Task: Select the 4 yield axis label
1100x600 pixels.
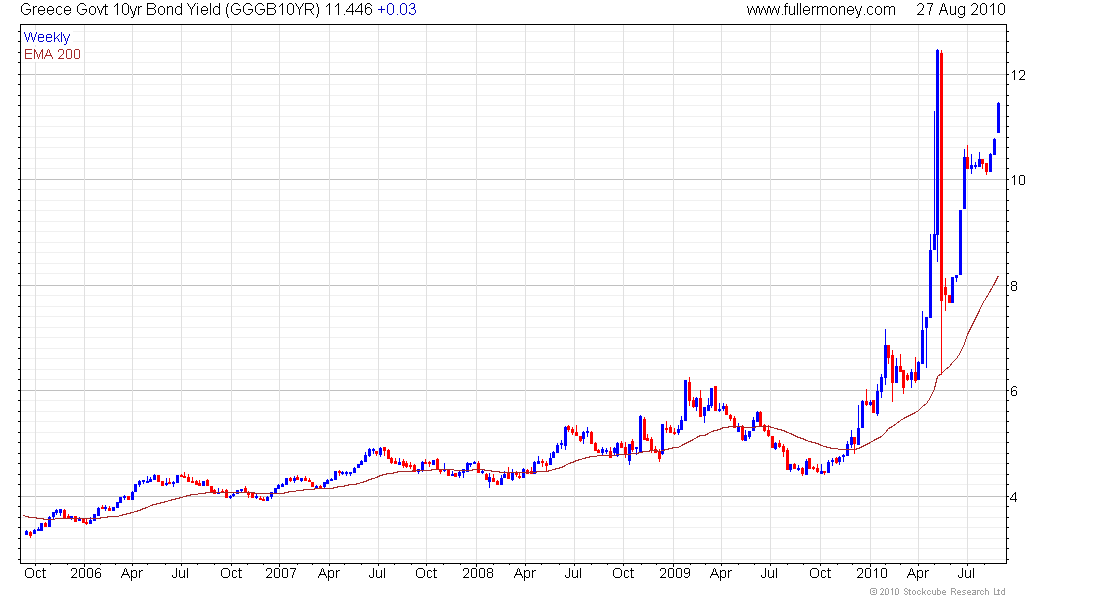Action: pos(1015,497)
